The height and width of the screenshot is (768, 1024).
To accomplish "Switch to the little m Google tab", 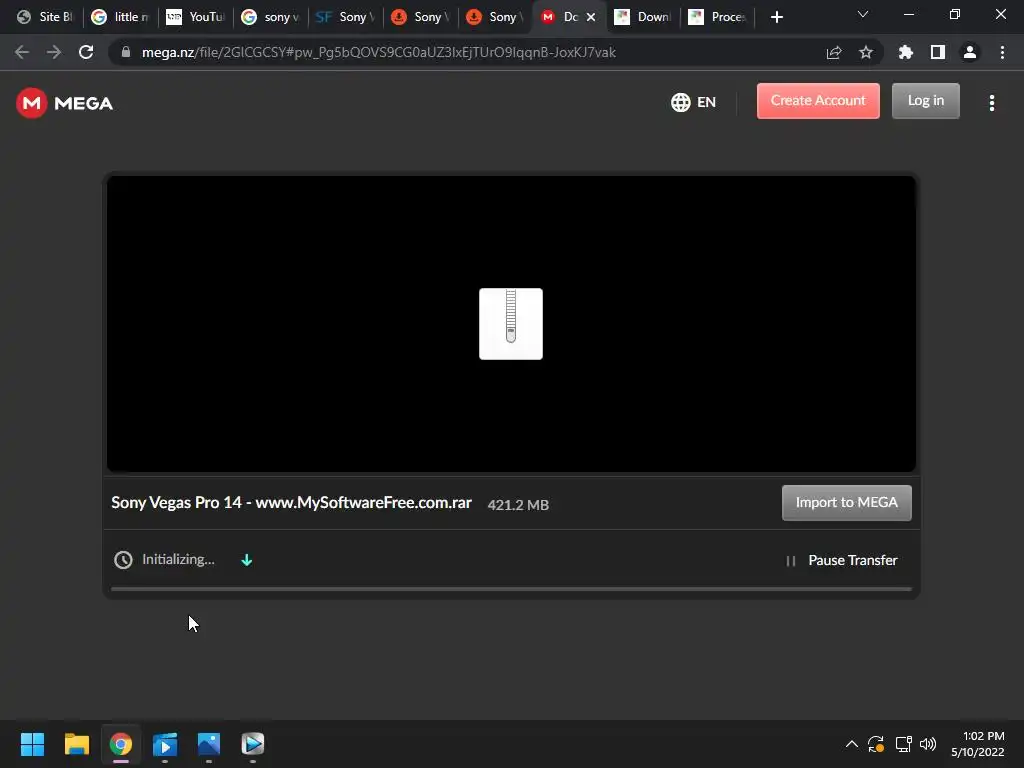I will pyautogui.click(x=120, y=17).
